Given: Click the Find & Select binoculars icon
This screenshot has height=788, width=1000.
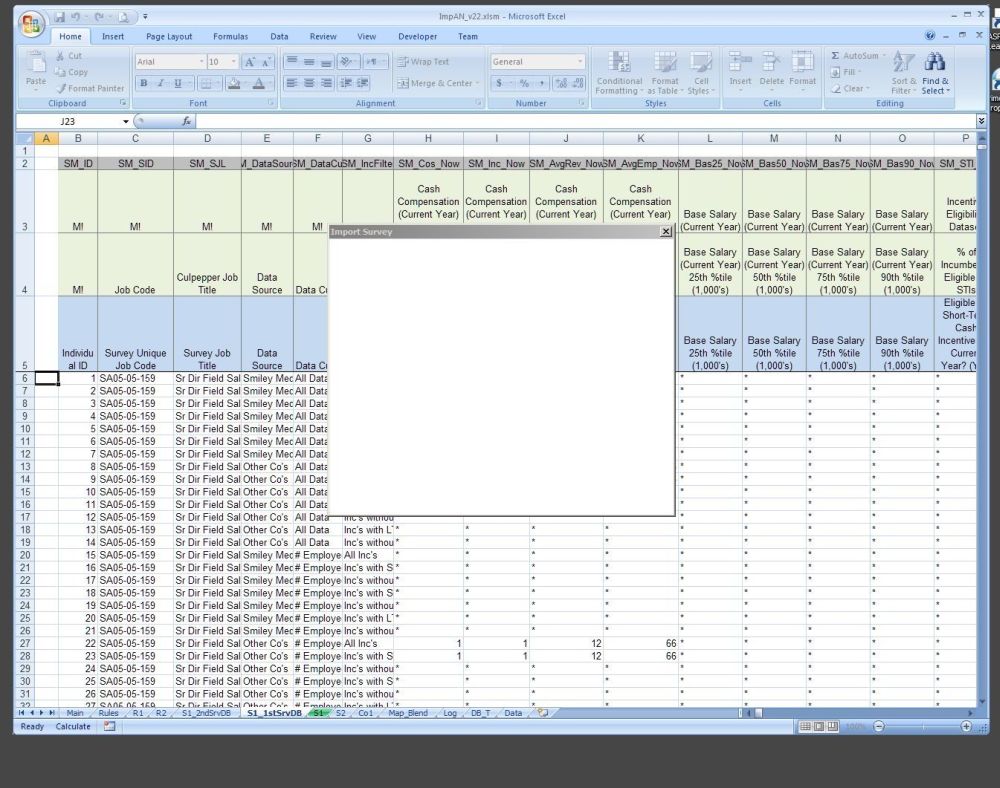Looking at the screenshot, I should tap(936, 63).
